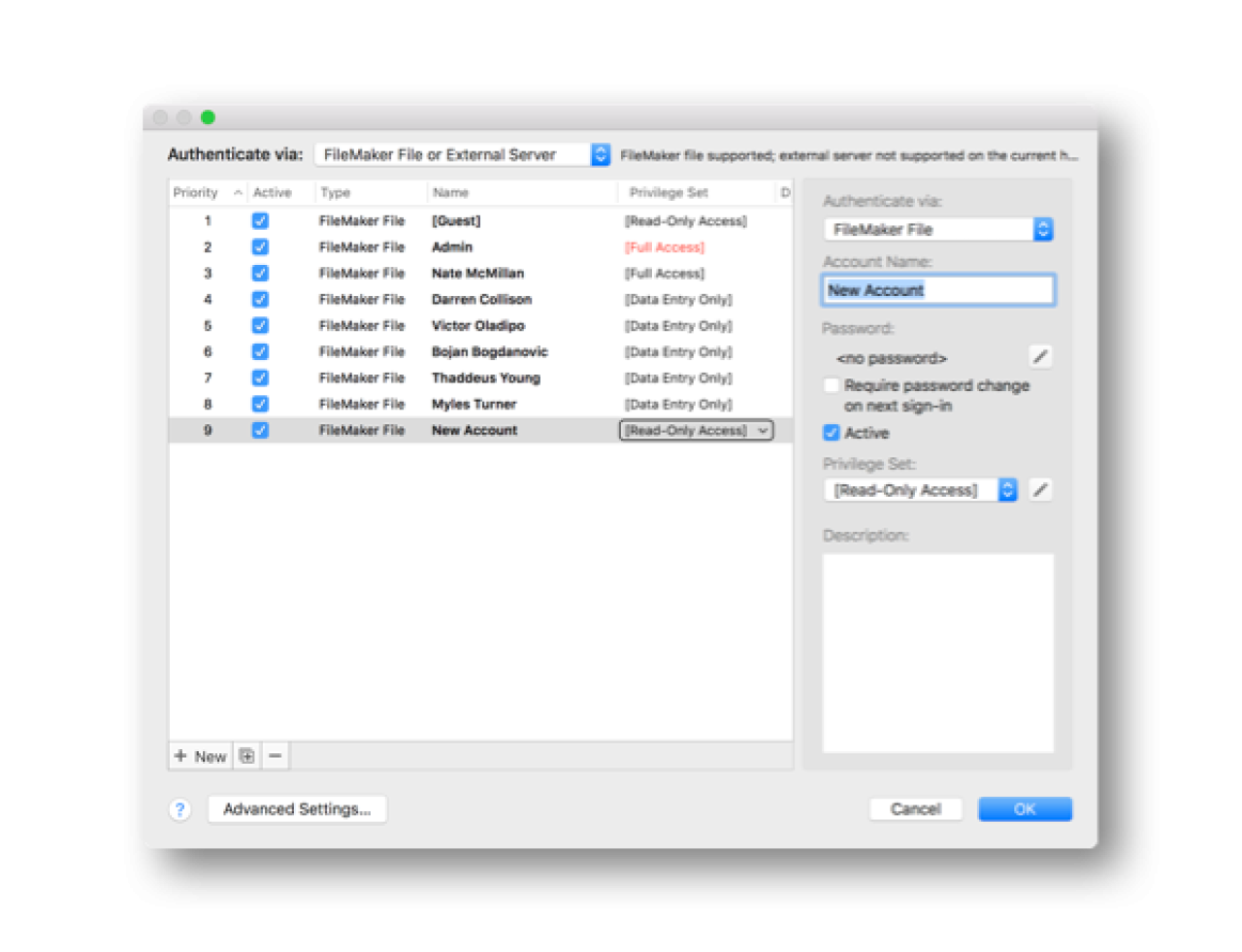Screen dimensions: 1242x952
Task: Open the top Authenticate via dropdown
Action: (463, 154)
